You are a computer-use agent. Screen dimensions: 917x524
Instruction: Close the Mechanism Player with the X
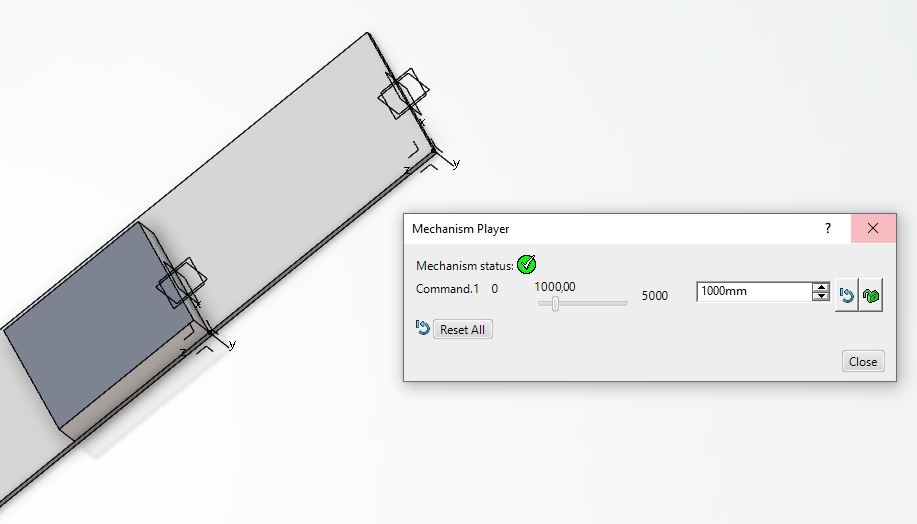click(873, 228)
